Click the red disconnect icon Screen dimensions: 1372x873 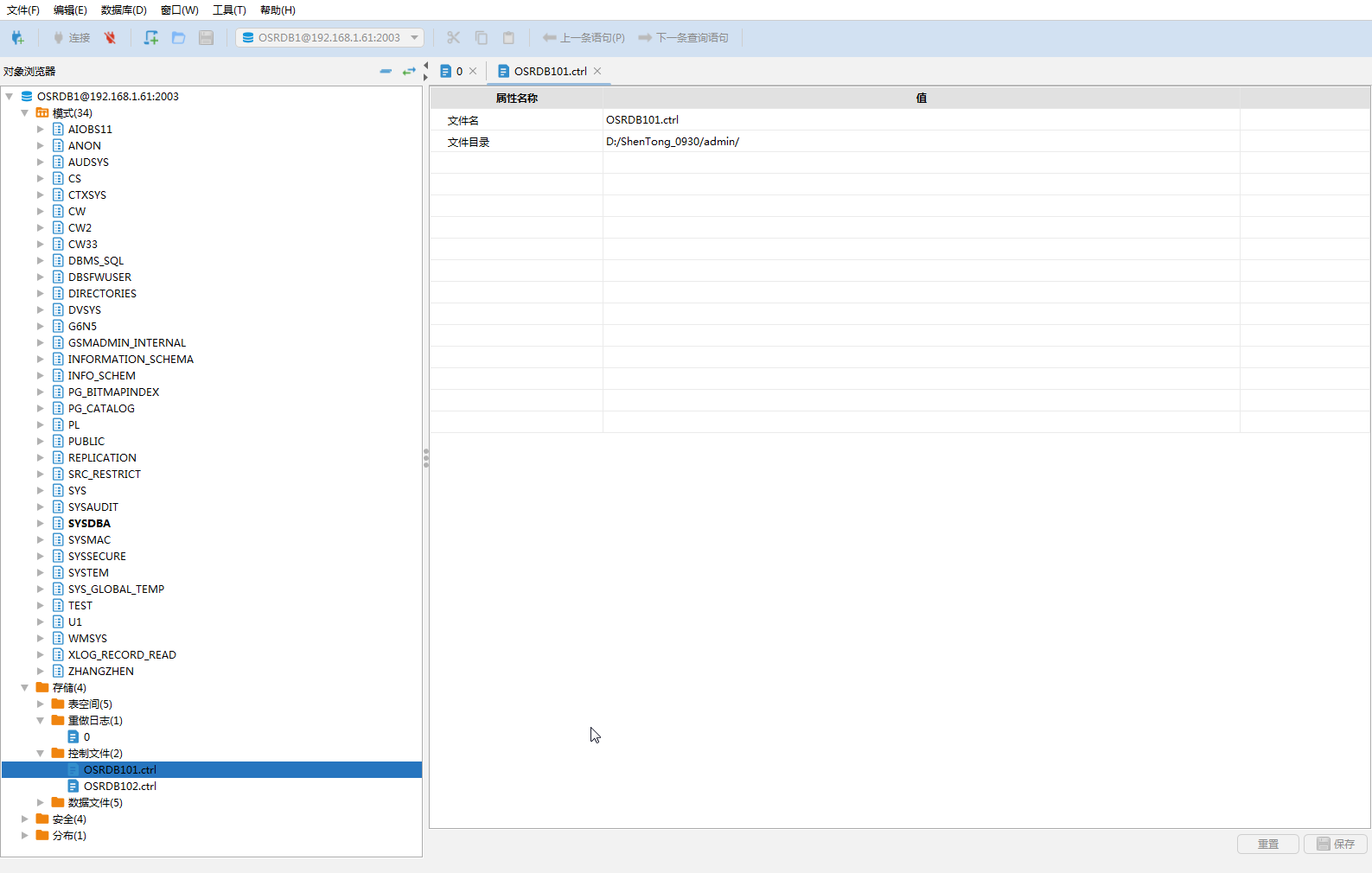[x=110, y=38]
